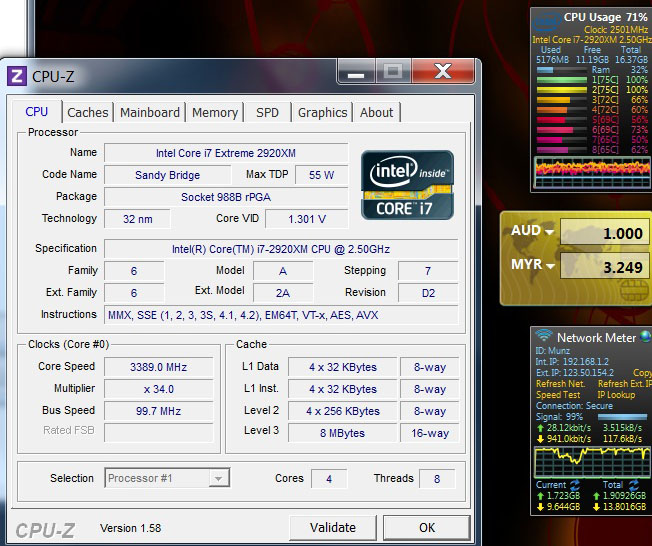The width and height of the screenshot is (652, 546).
Task: Click the Intel Core i7 logo badge
Action: tap(408, 185)
